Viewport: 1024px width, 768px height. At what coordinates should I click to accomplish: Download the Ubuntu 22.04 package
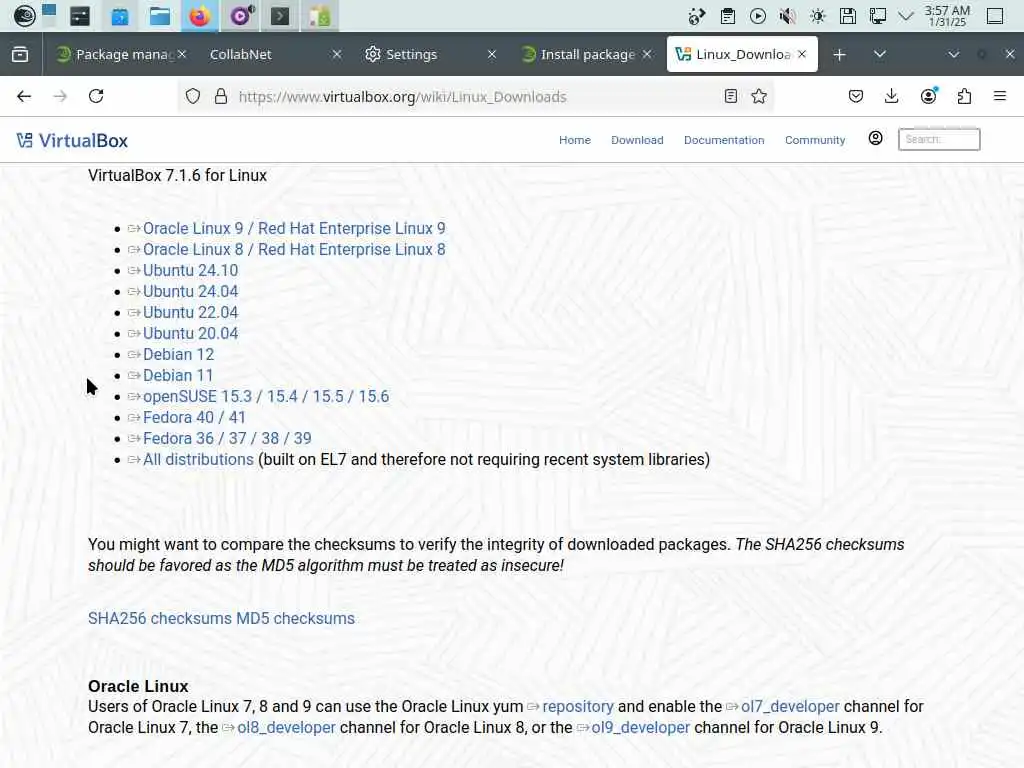(x=190, y=312)
